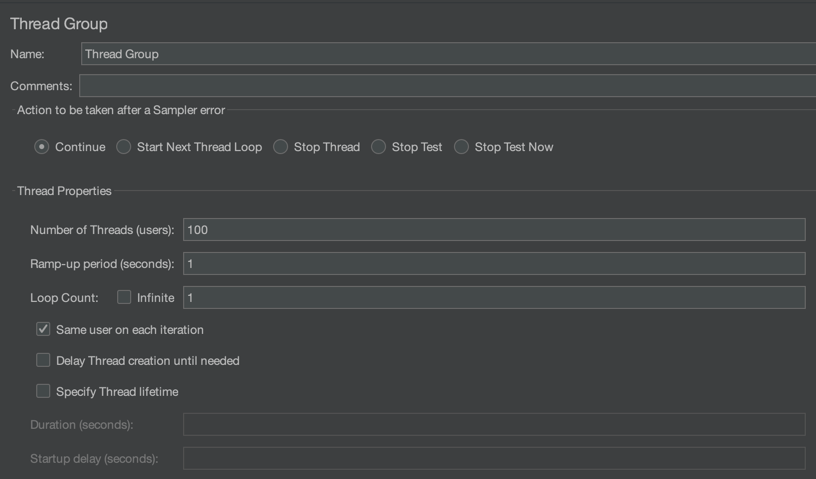Click the Duration (seconds) input field
This screenshot has height=479, width=816.
[x=494, y=425]
